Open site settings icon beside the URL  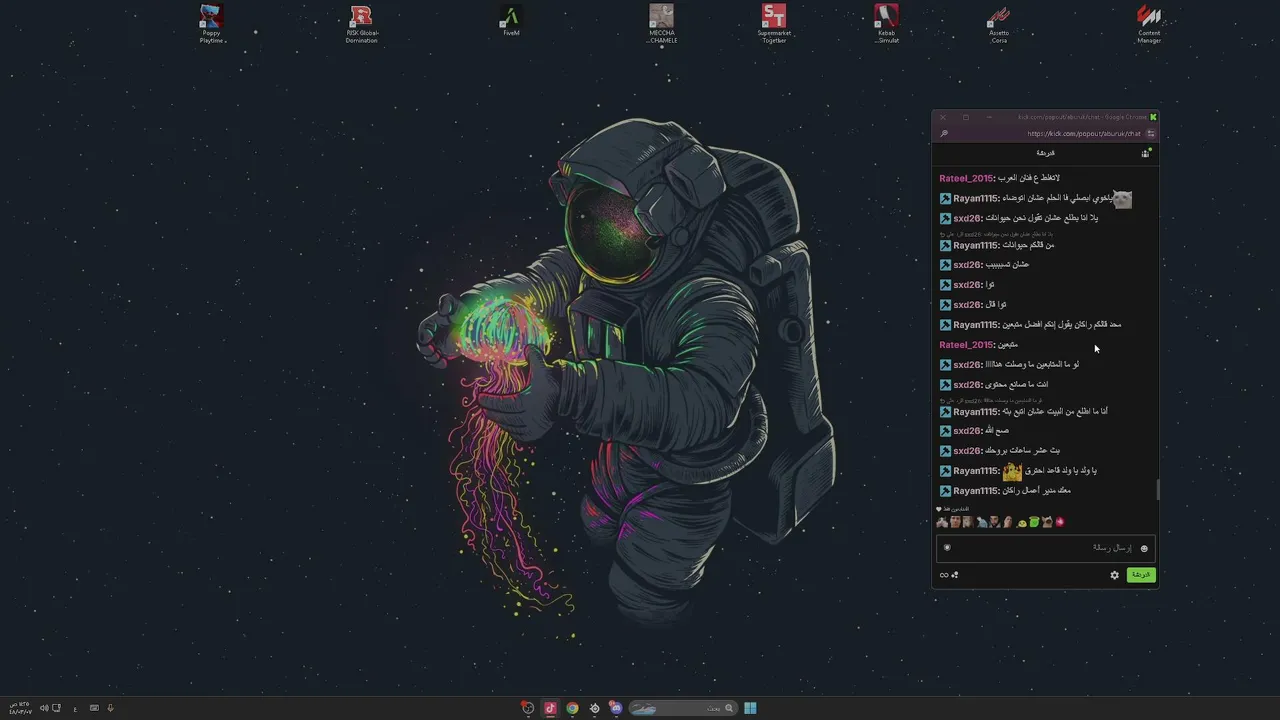[1151, 134]
